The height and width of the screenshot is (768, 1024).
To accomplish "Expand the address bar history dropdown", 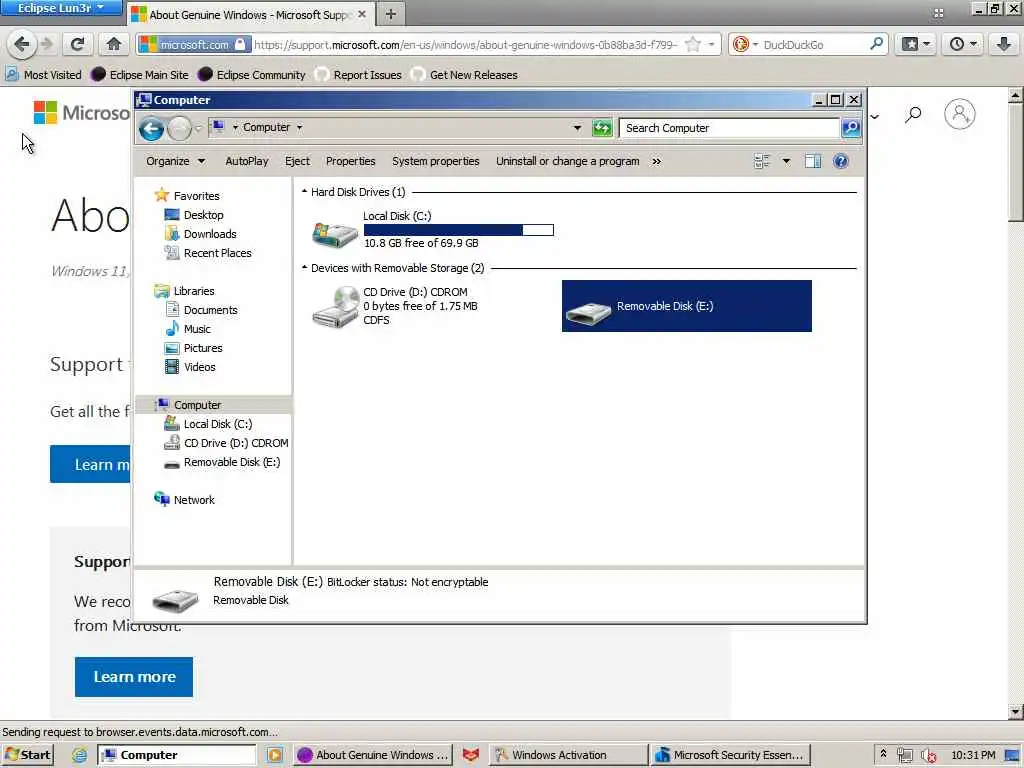I will [577, 128].
